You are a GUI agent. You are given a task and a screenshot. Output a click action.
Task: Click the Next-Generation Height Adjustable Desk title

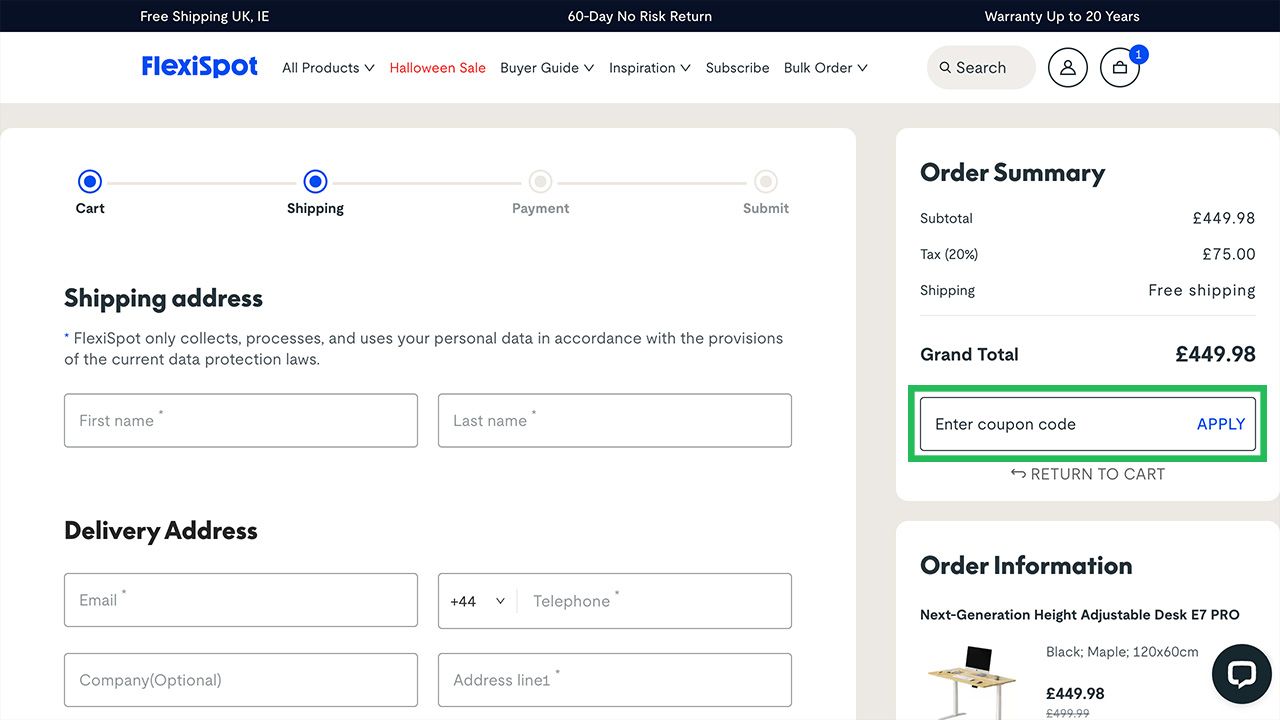click(1080, 615)
